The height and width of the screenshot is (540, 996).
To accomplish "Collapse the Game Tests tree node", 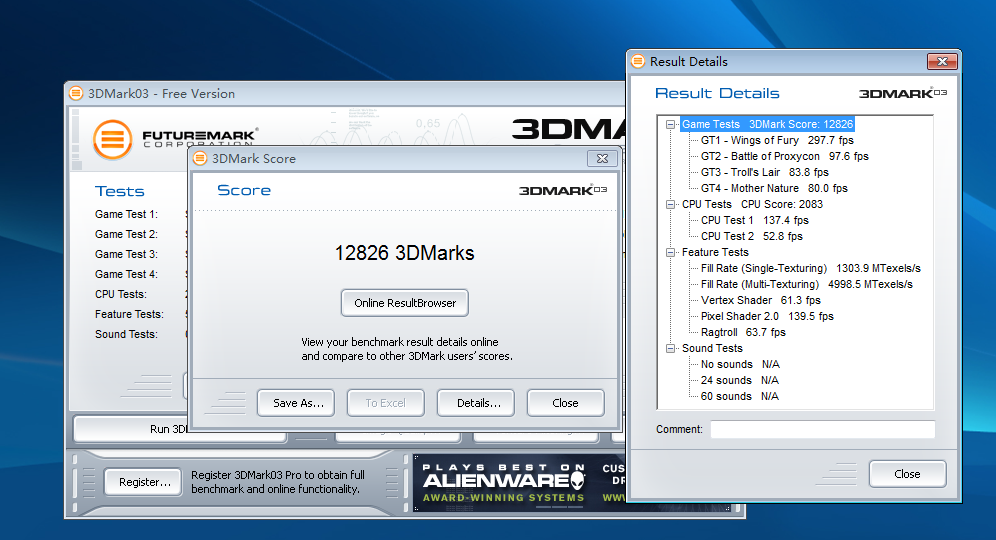I will coord(670,125).
